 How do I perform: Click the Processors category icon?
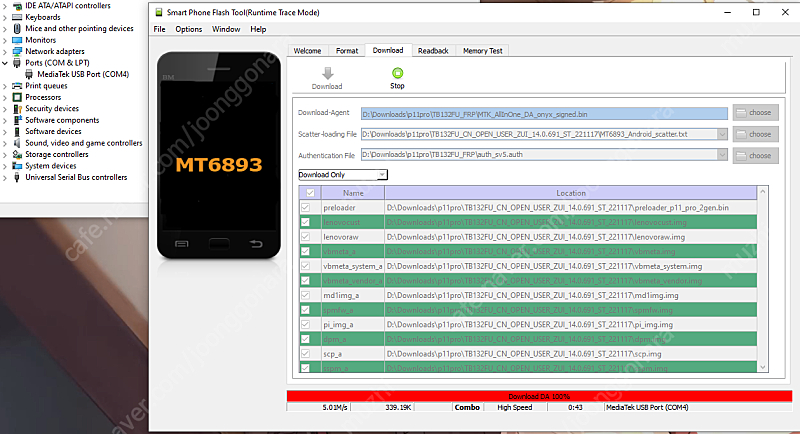18,97
